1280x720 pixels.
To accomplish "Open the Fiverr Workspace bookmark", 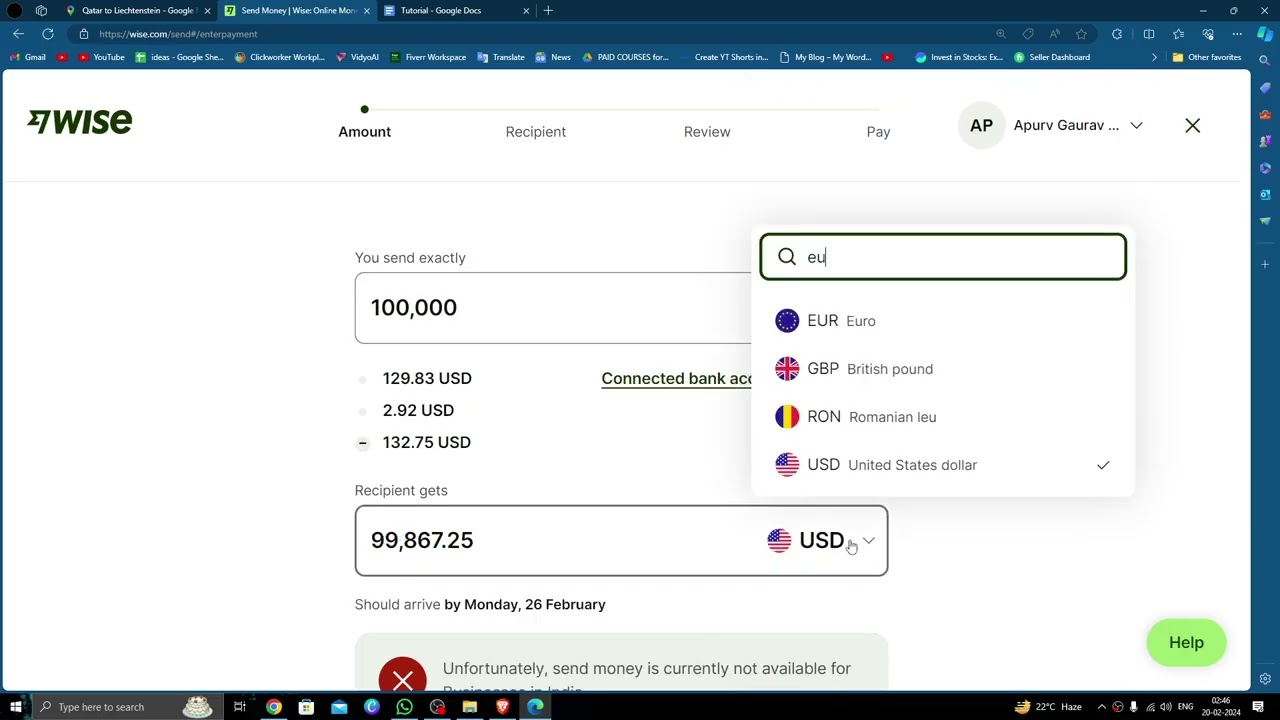I will pyautogui.click(x=428, y=57).
